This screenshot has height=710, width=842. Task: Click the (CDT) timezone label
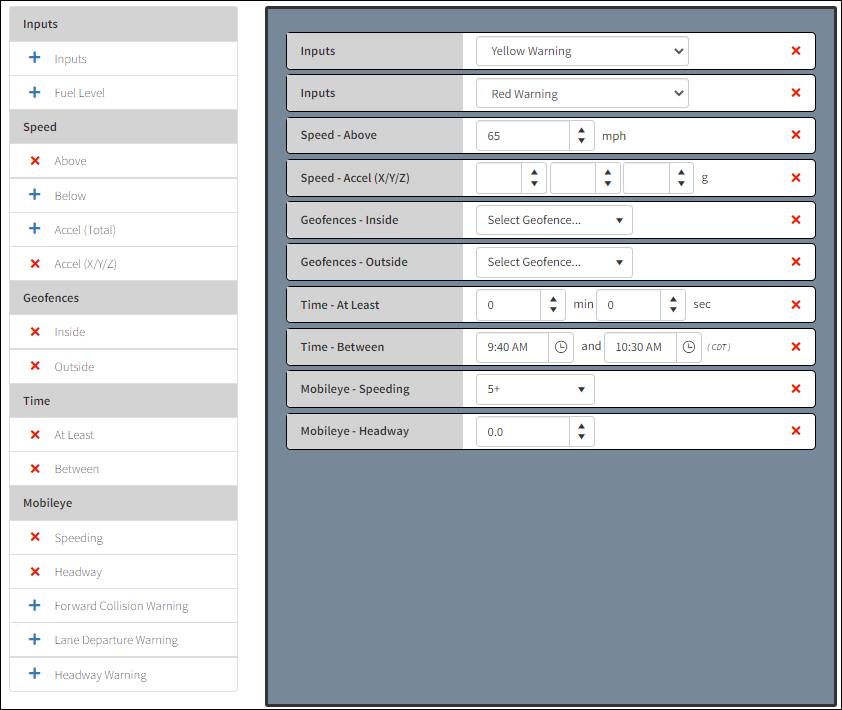coord(718,347)
